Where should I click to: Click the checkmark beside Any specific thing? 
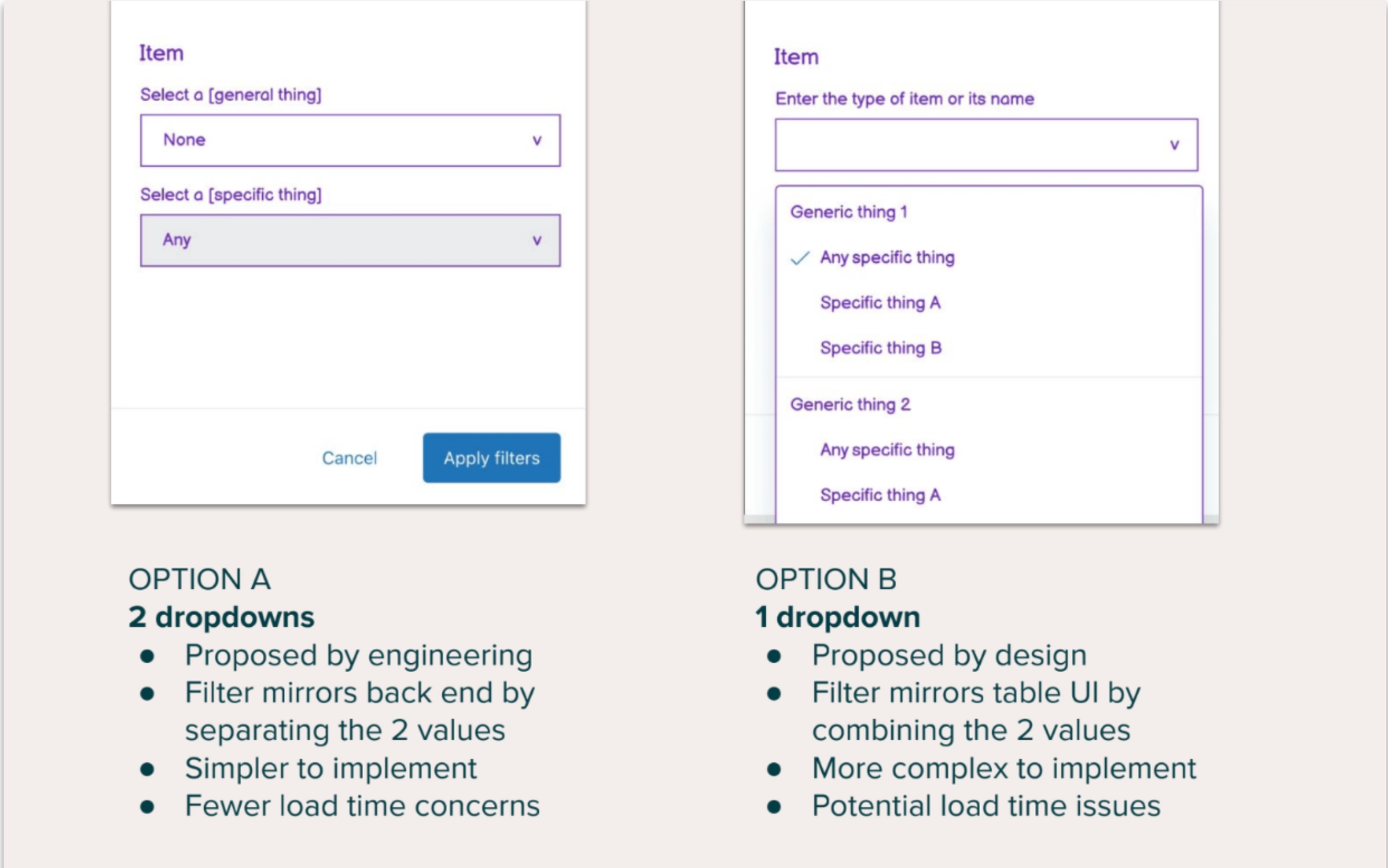point(800,257)
